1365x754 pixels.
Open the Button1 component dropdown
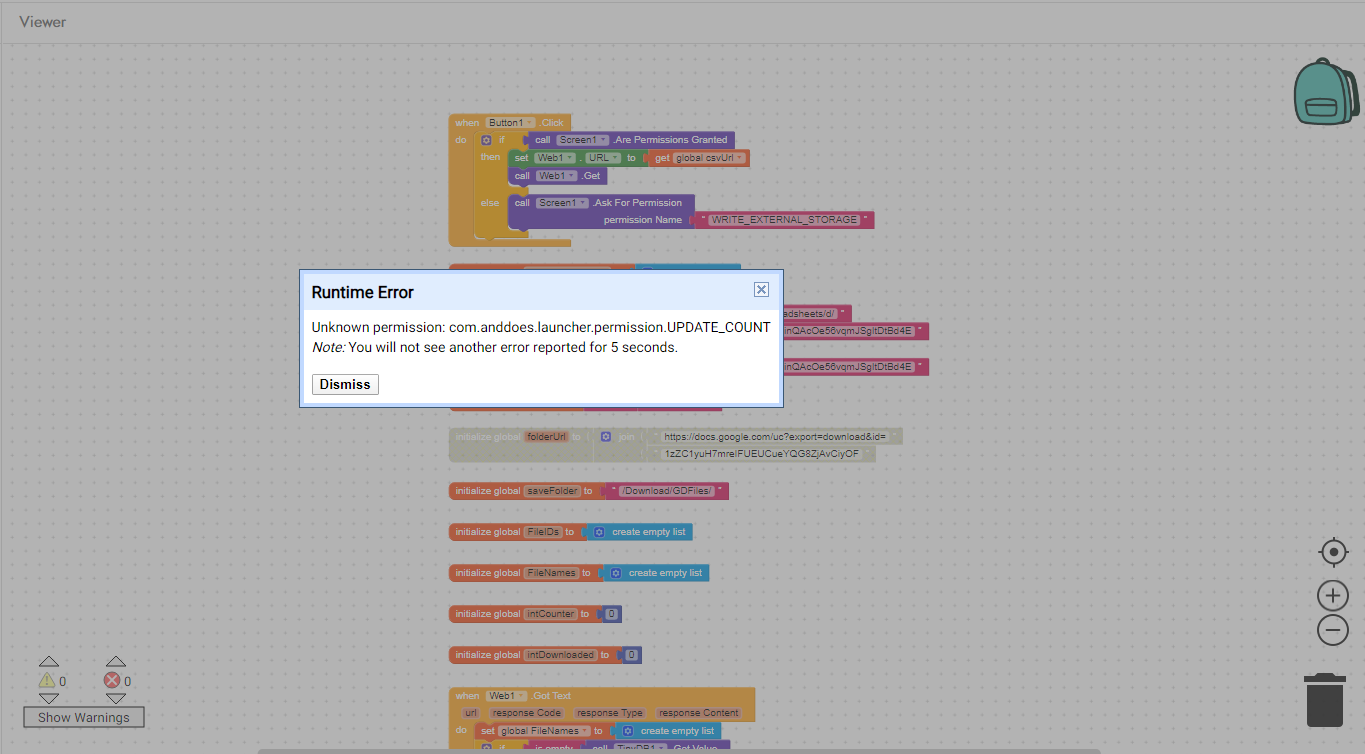pos(511,122)
